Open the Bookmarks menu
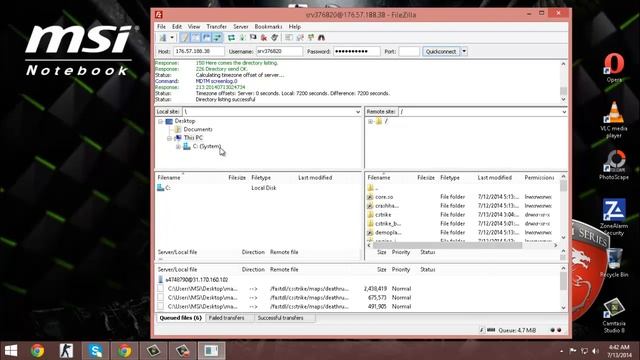 268,27
